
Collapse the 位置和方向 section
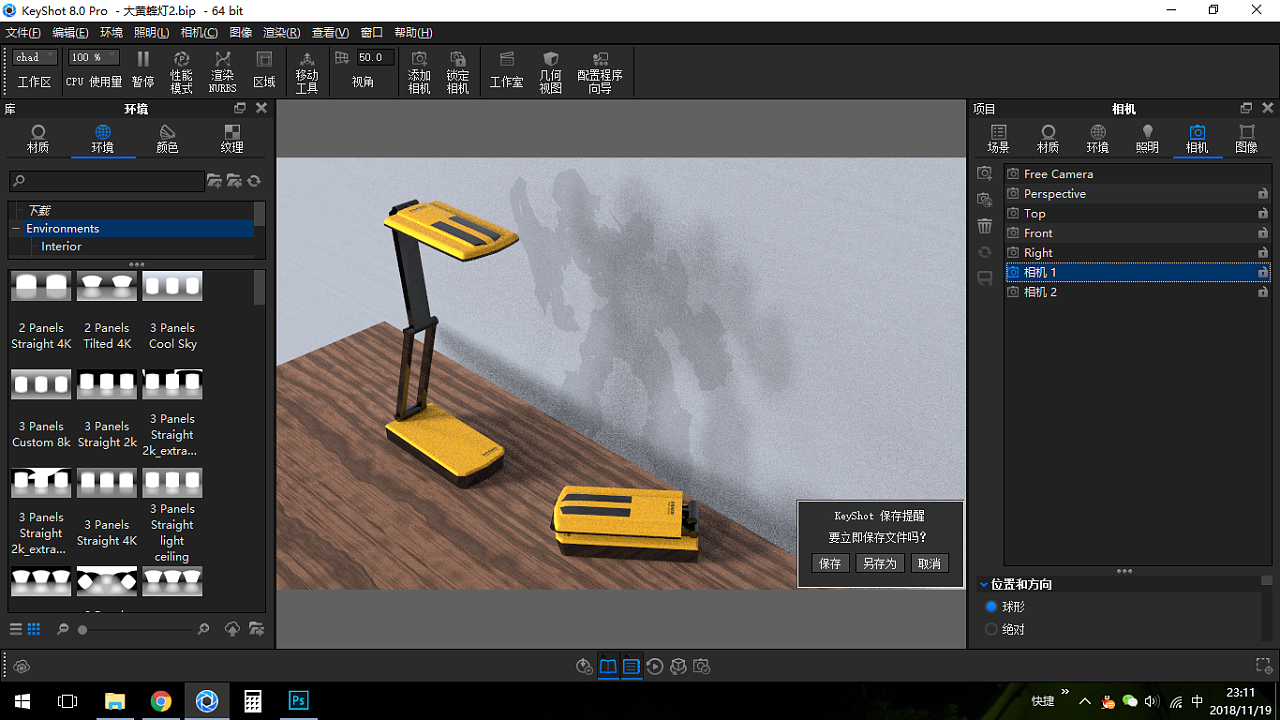[x=984, y=584]
